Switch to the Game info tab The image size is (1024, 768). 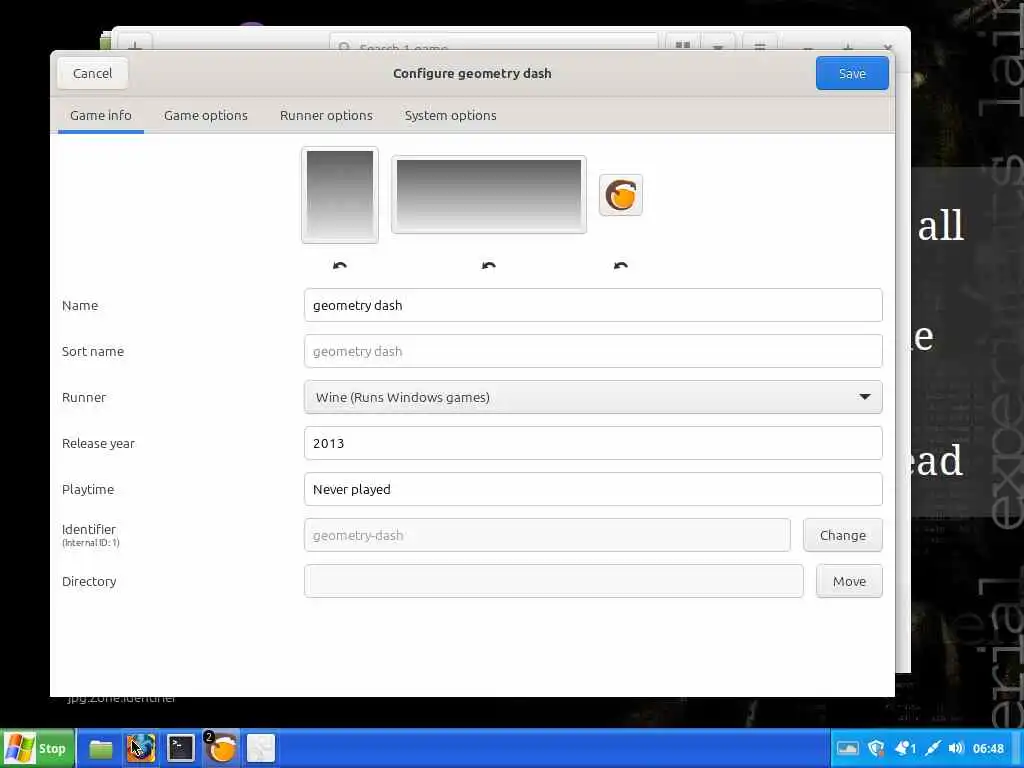tap(101, 116)
